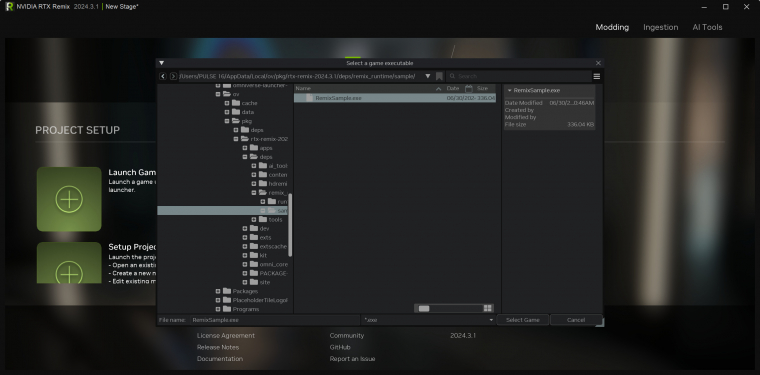Open the hamburger options menu of the dialog

coord(597,77)
